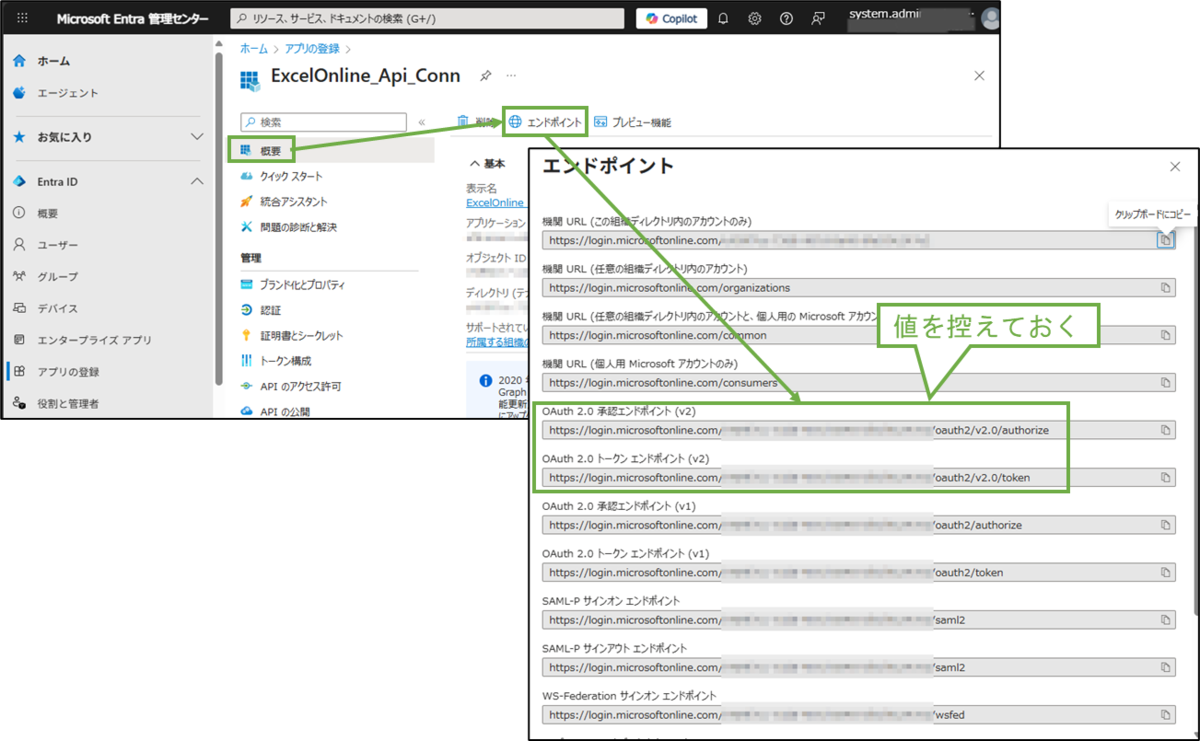
Task: Click the エンドポイント toolbar button
Action: pos(545,122)
